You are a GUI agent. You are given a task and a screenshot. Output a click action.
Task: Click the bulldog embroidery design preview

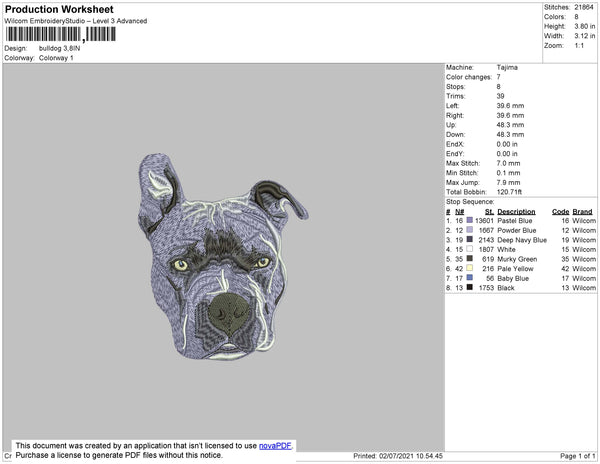pyautogui.click(x=223, y=257)
